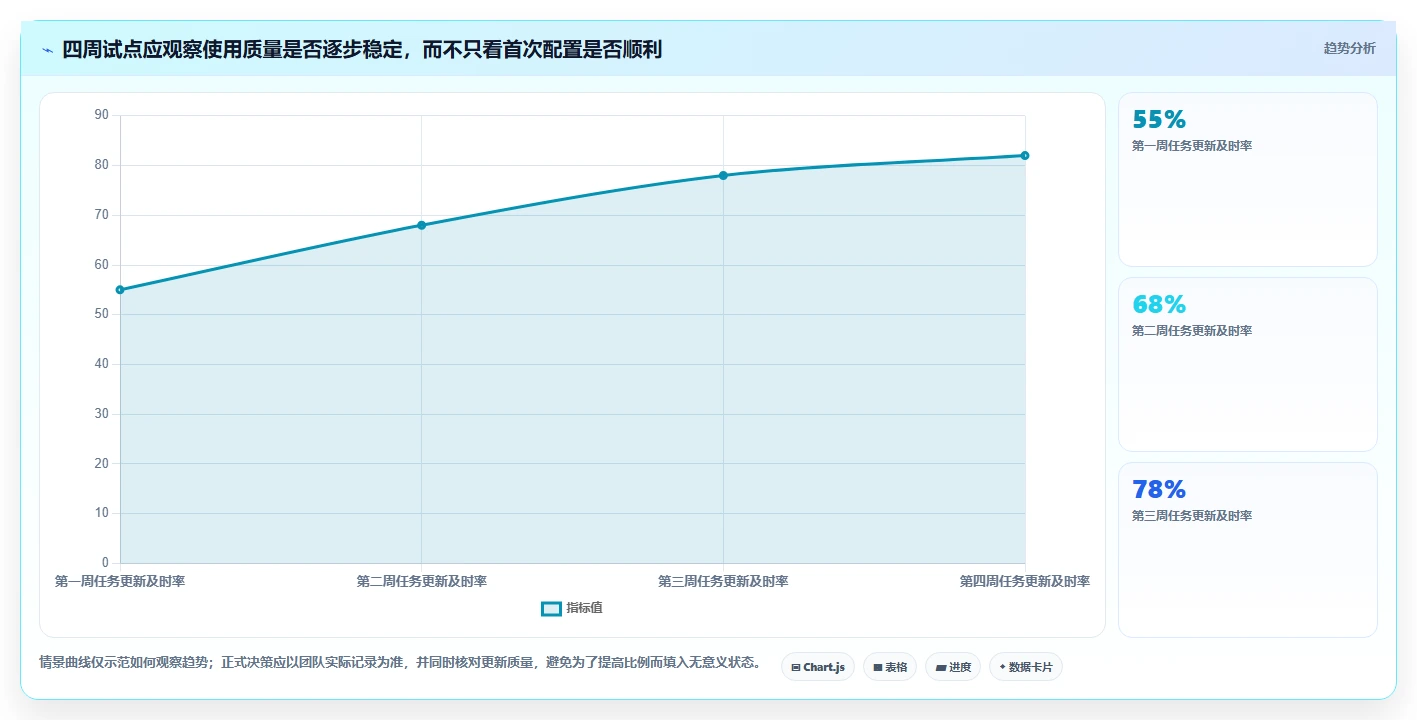Click the 表格 tag chip
The image size is (1417, 720).
[889, 667]
